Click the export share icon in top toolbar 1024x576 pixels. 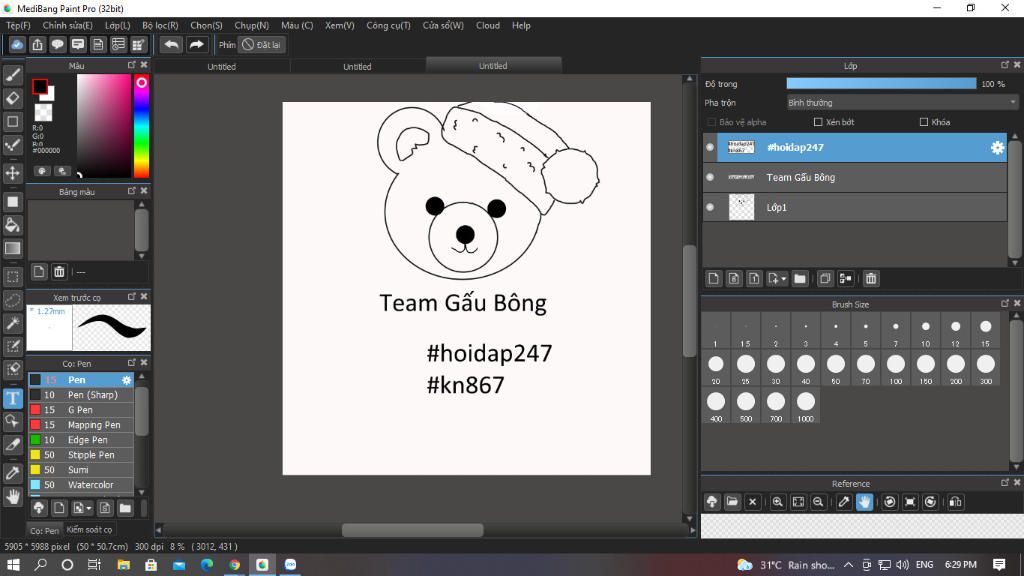click(37, 44)
